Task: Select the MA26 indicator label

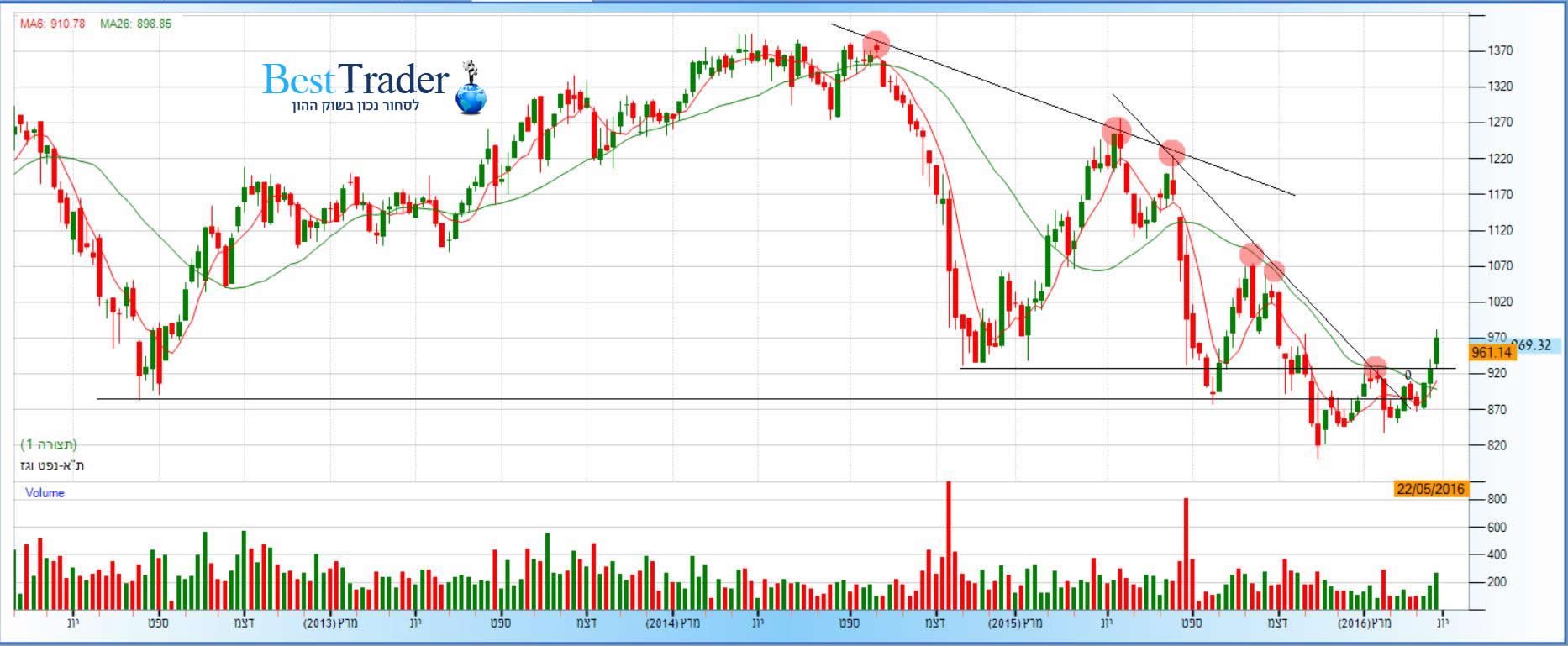Action: [135, 24]
